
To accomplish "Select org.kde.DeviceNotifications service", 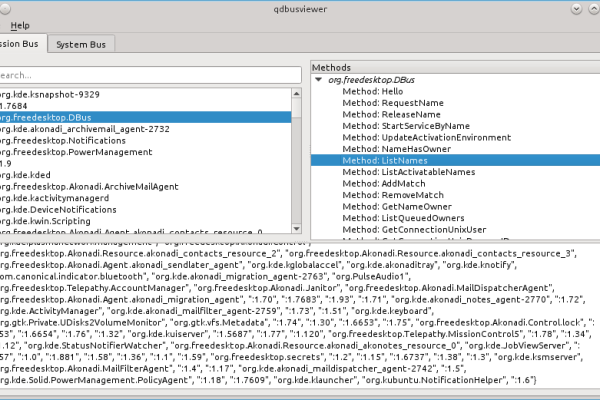I will 145,209.
